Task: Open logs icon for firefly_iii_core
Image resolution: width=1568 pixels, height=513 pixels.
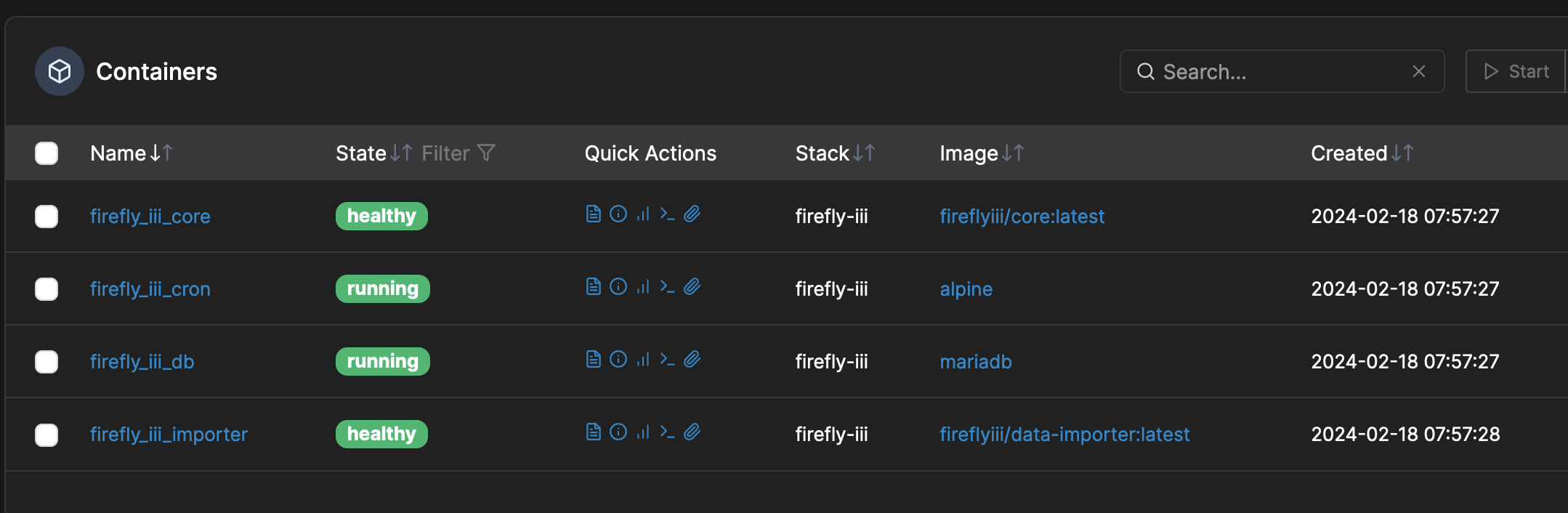Action: [x=593, y=214]
